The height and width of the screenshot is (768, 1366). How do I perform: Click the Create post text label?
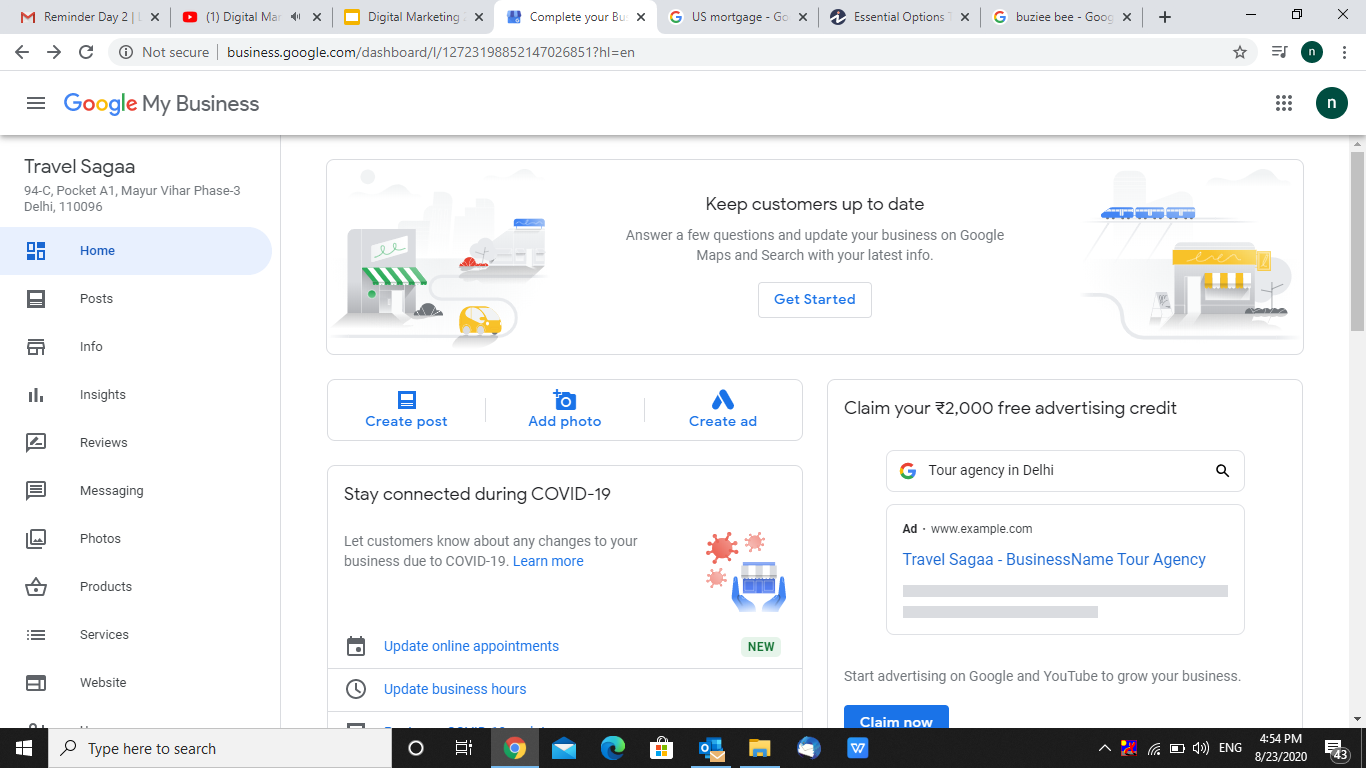click(x=406, y=422)
